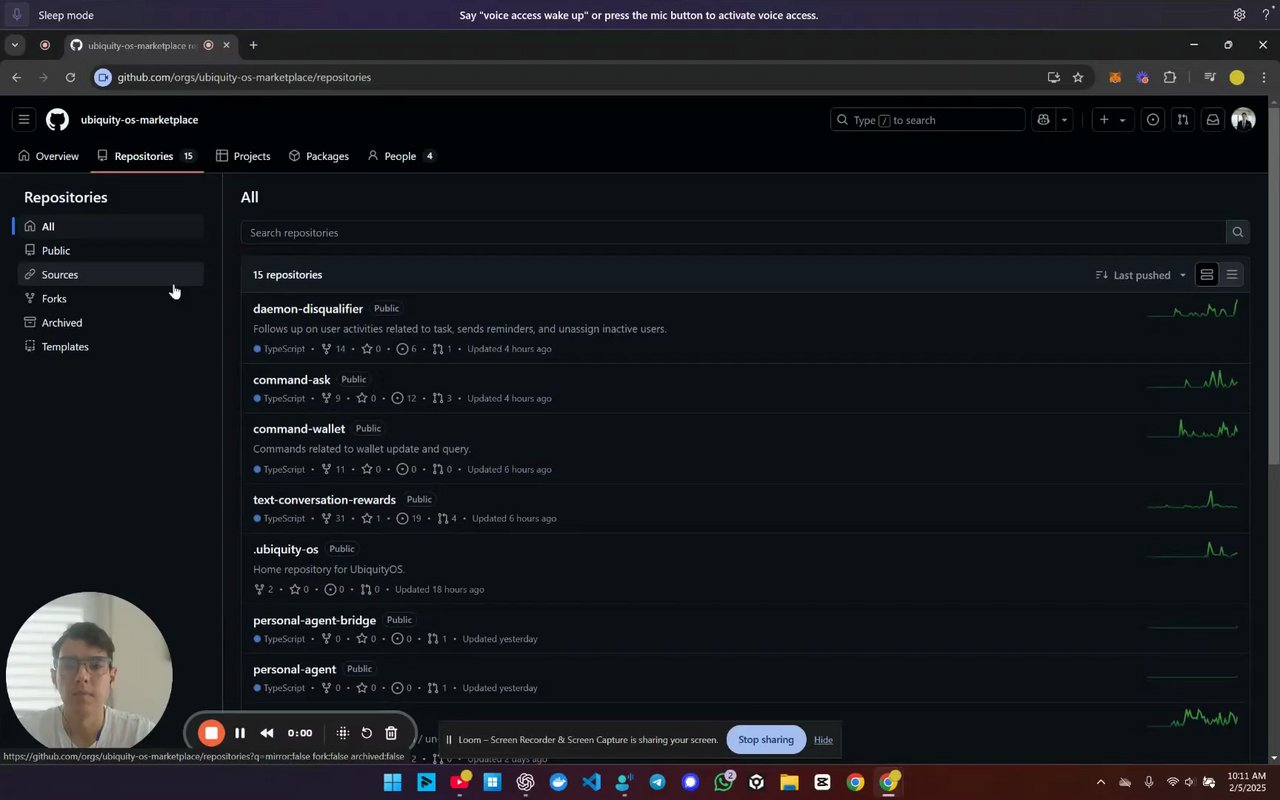This screenshot has height=800, width=1280.
Task: Open the .ubiquity-os repository
Action: [x=286, y=549]
